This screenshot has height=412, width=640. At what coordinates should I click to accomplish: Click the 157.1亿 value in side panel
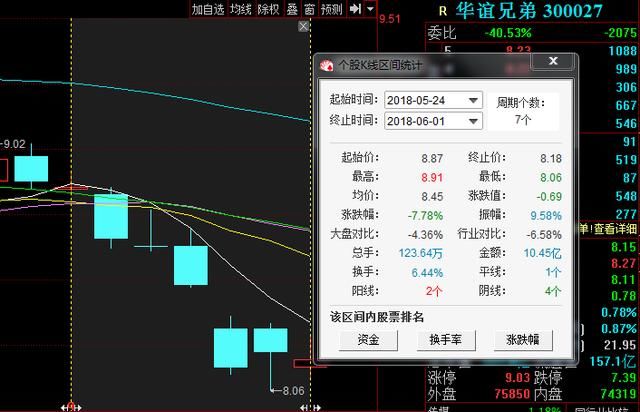click(x=613, y=361)
